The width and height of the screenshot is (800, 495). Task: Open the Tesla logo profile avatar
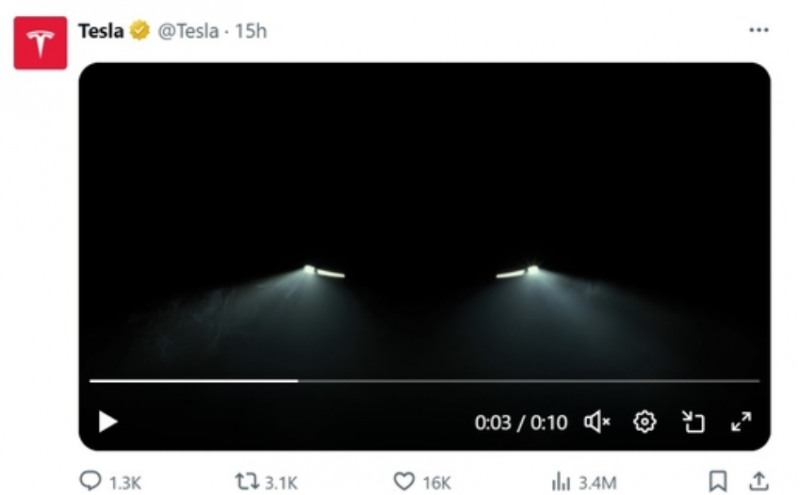[x=40, y=43]
